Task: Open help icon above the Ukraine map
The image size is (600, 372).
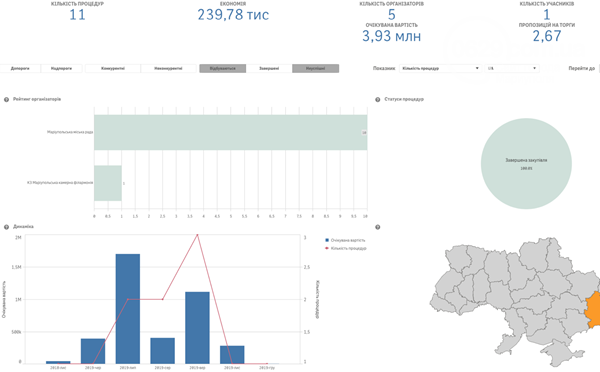Action: coord(378,227)
